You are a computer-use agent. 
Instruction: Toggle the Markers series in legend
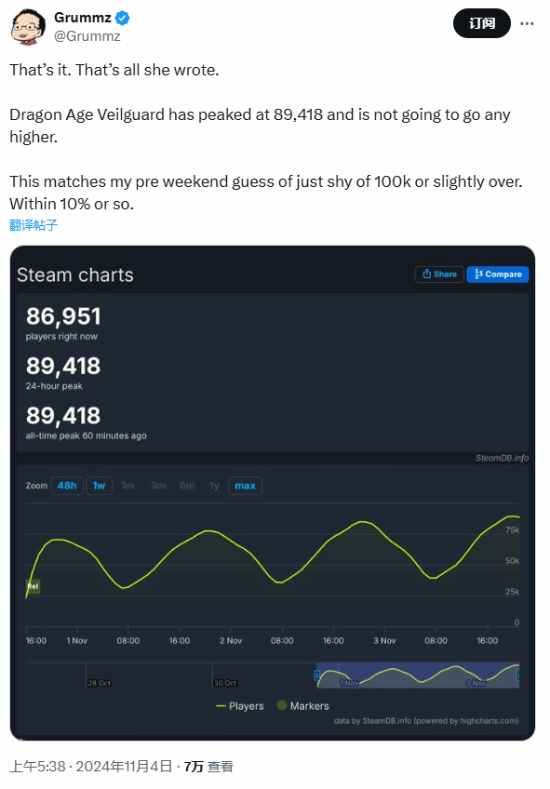point(303,706)
